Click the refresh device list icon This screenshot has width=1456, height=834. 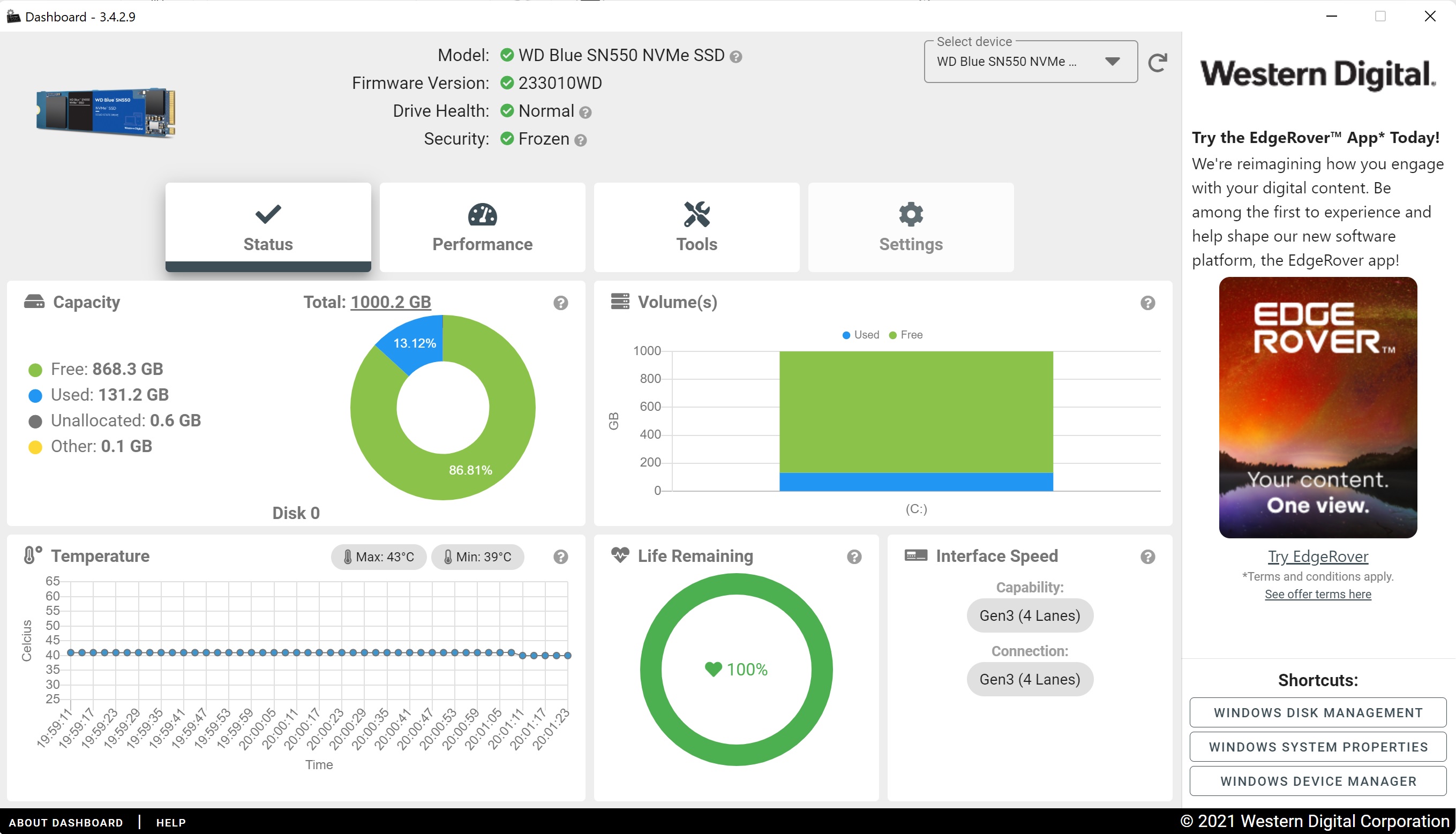(1158, 63)
